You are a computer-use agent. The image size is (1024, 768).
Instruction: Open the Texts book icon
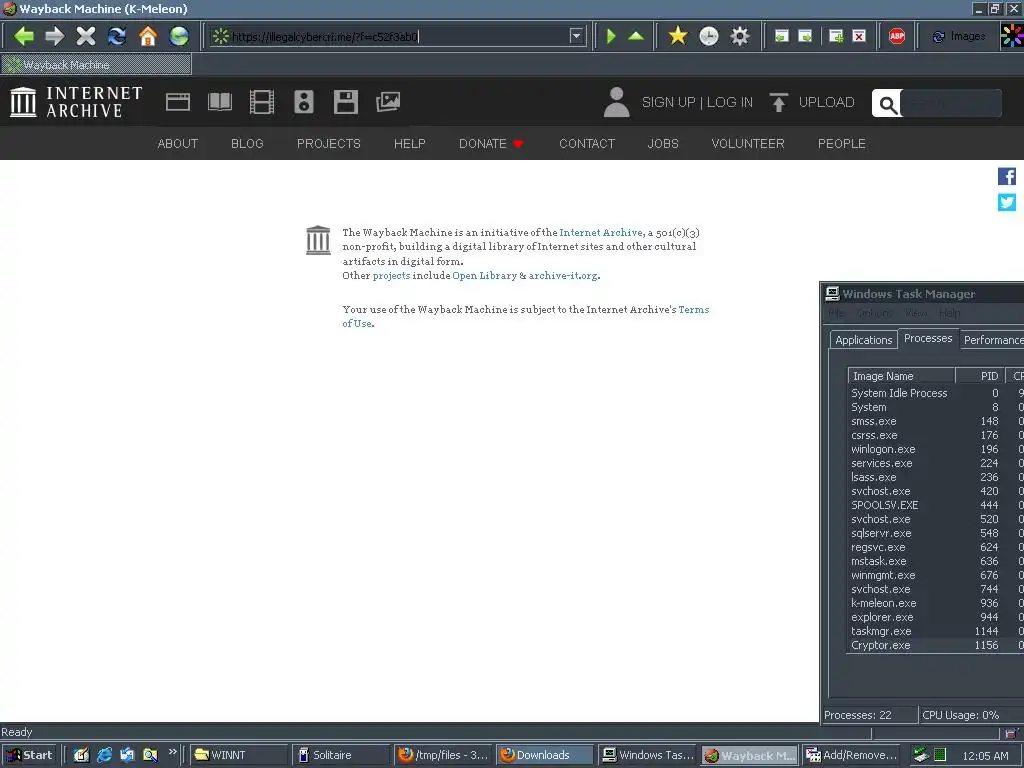tap(220, 102)
